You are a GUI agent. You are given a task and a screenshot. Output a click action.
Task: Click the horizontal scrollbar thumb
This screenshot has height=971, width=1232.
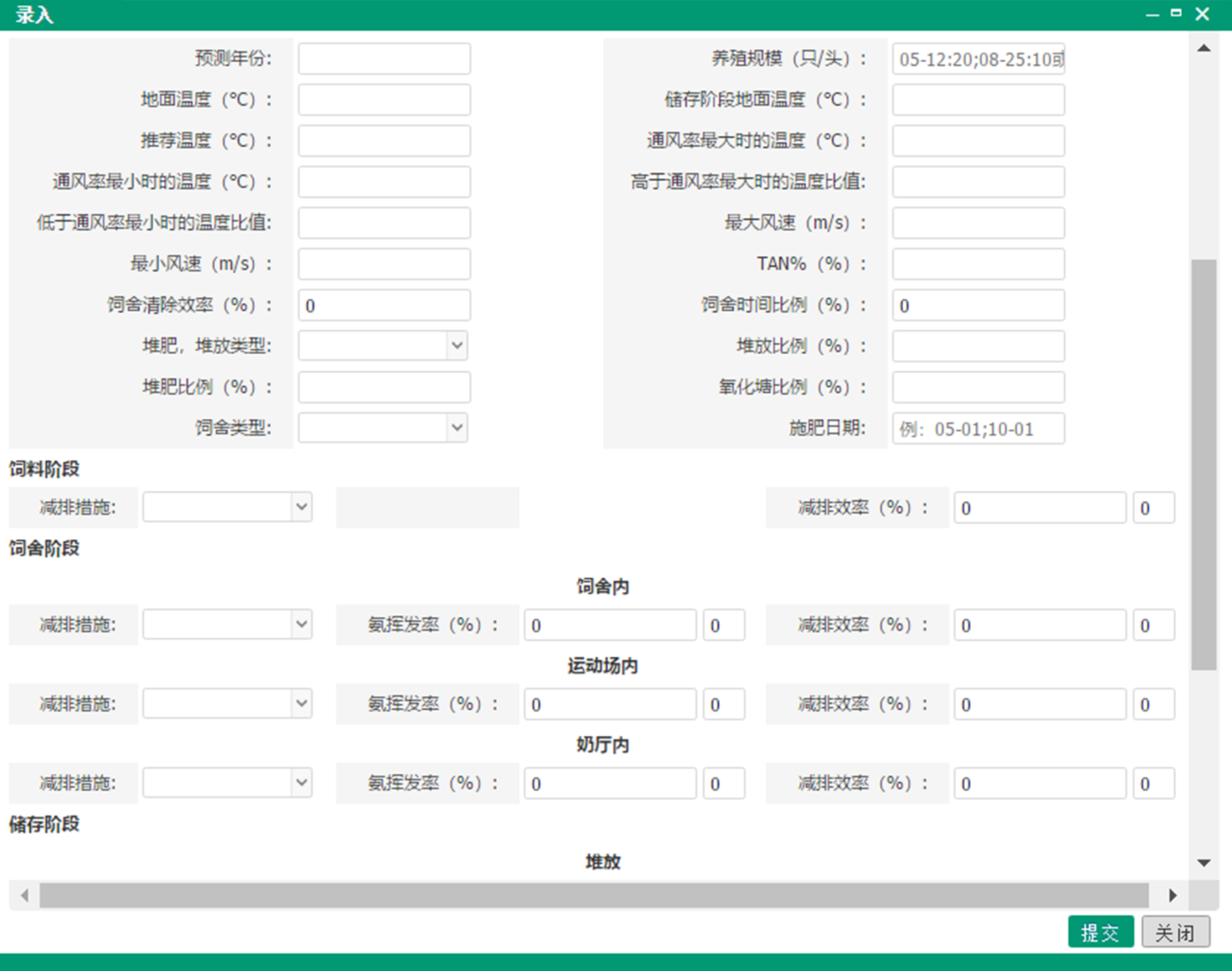tap(593, 895)
